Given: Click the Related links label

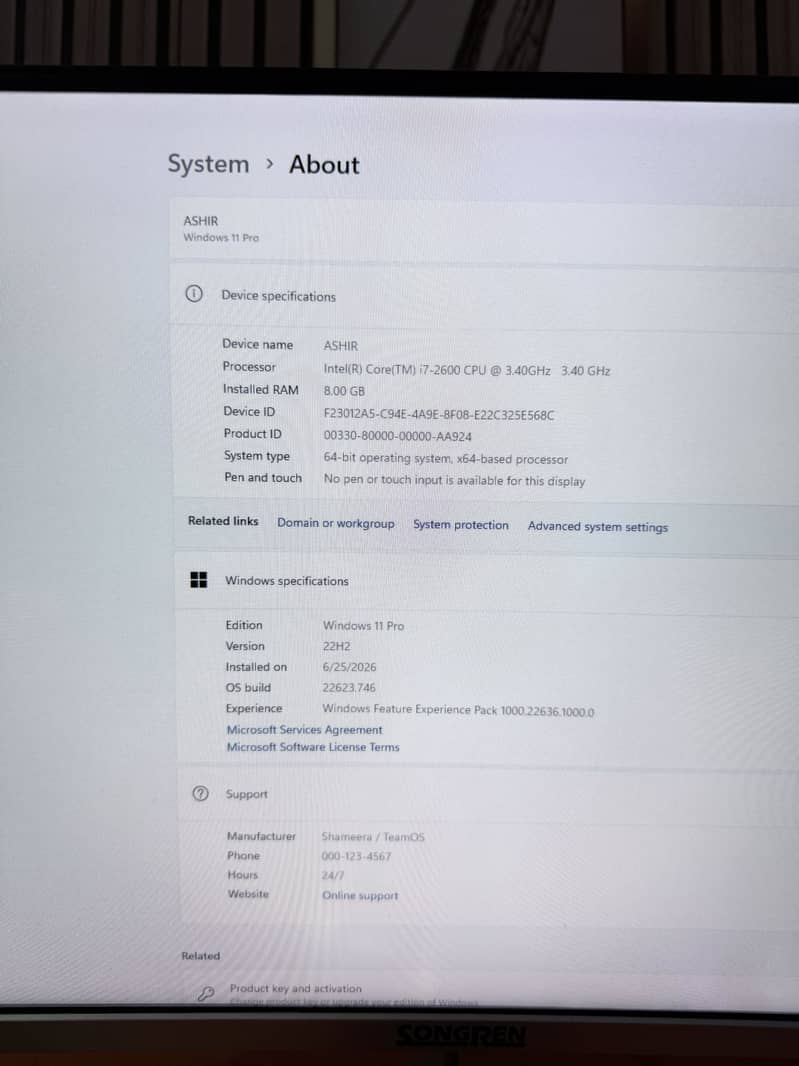Looking at the screenshot, I should [x=223, y=521].
